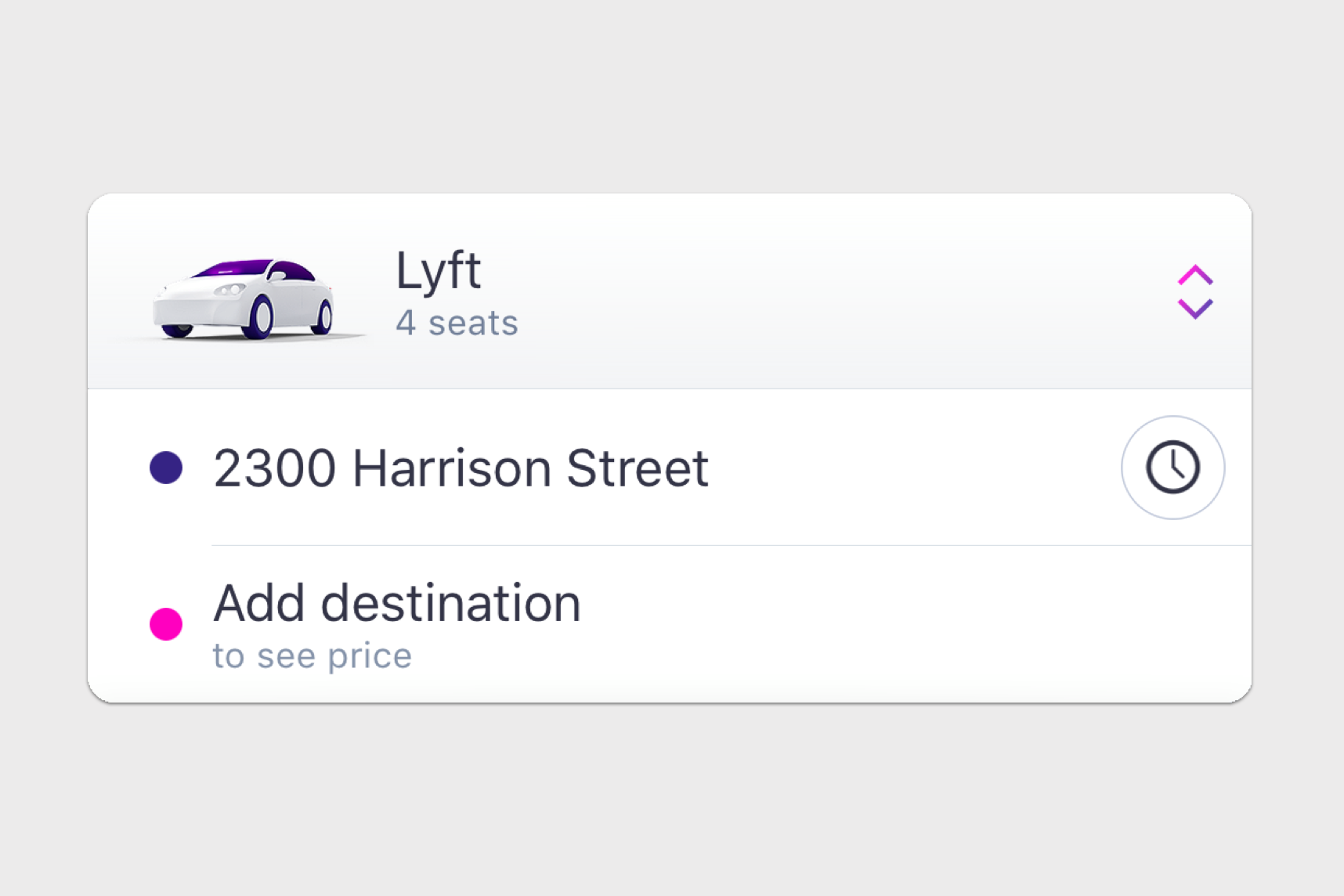
Task: Edit pickup address 2300 Harrison Street
Action: [x=461, y=468]
